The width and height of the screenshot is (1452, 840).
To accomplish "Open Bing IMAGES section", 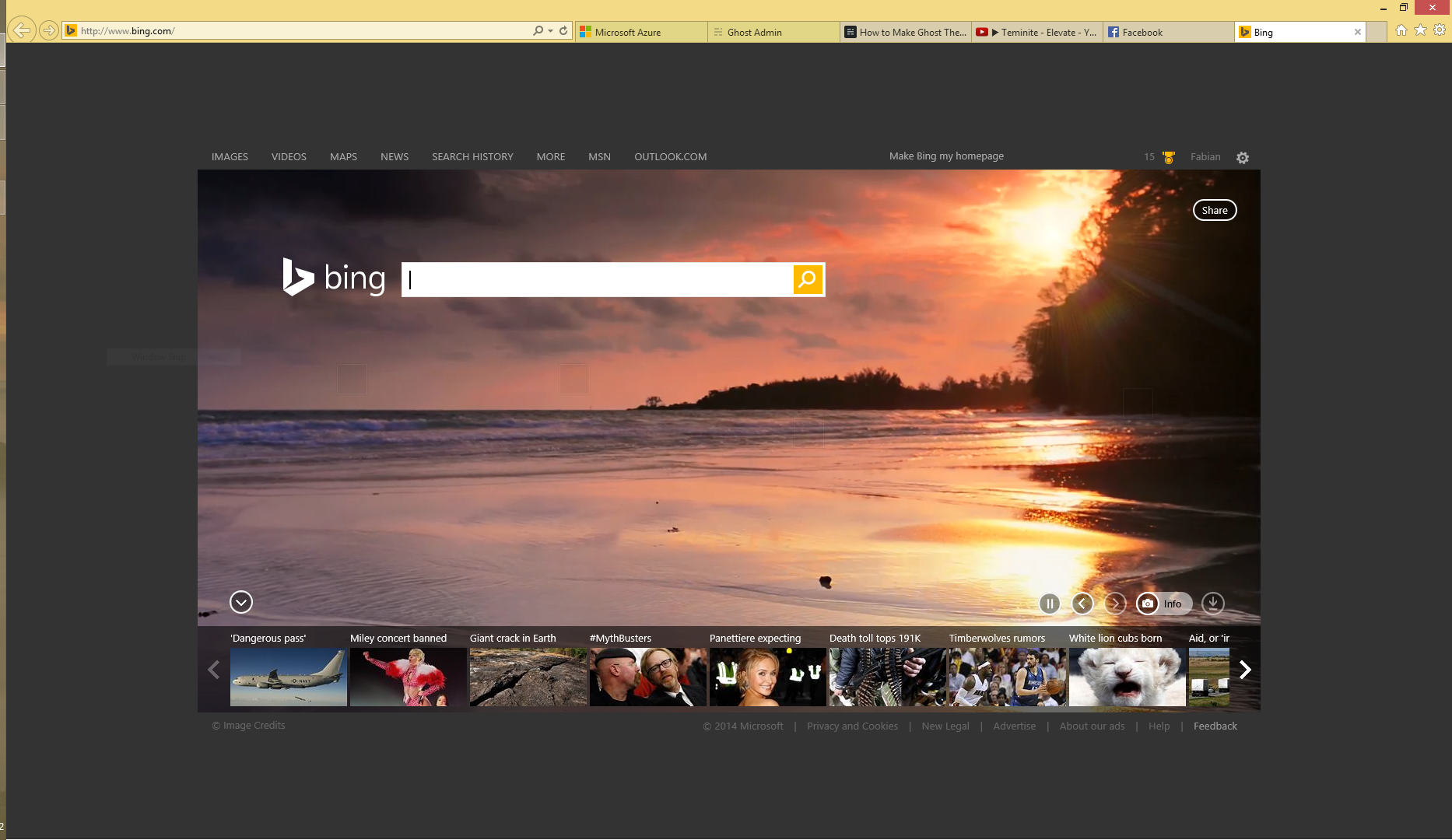I will [x=230, y=156].
